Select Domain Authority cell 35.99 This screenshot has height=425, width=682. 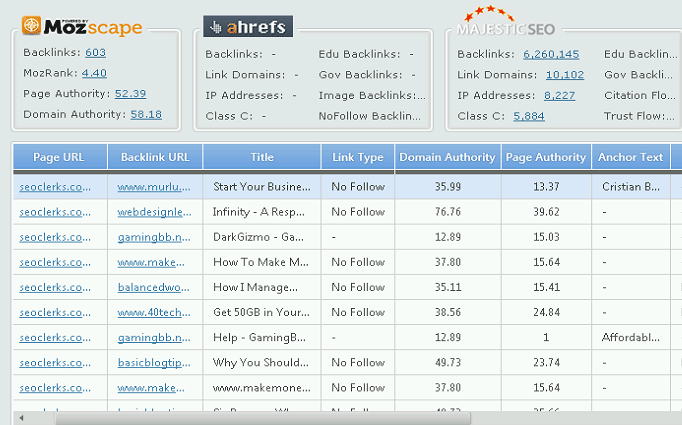coord(448,187)
